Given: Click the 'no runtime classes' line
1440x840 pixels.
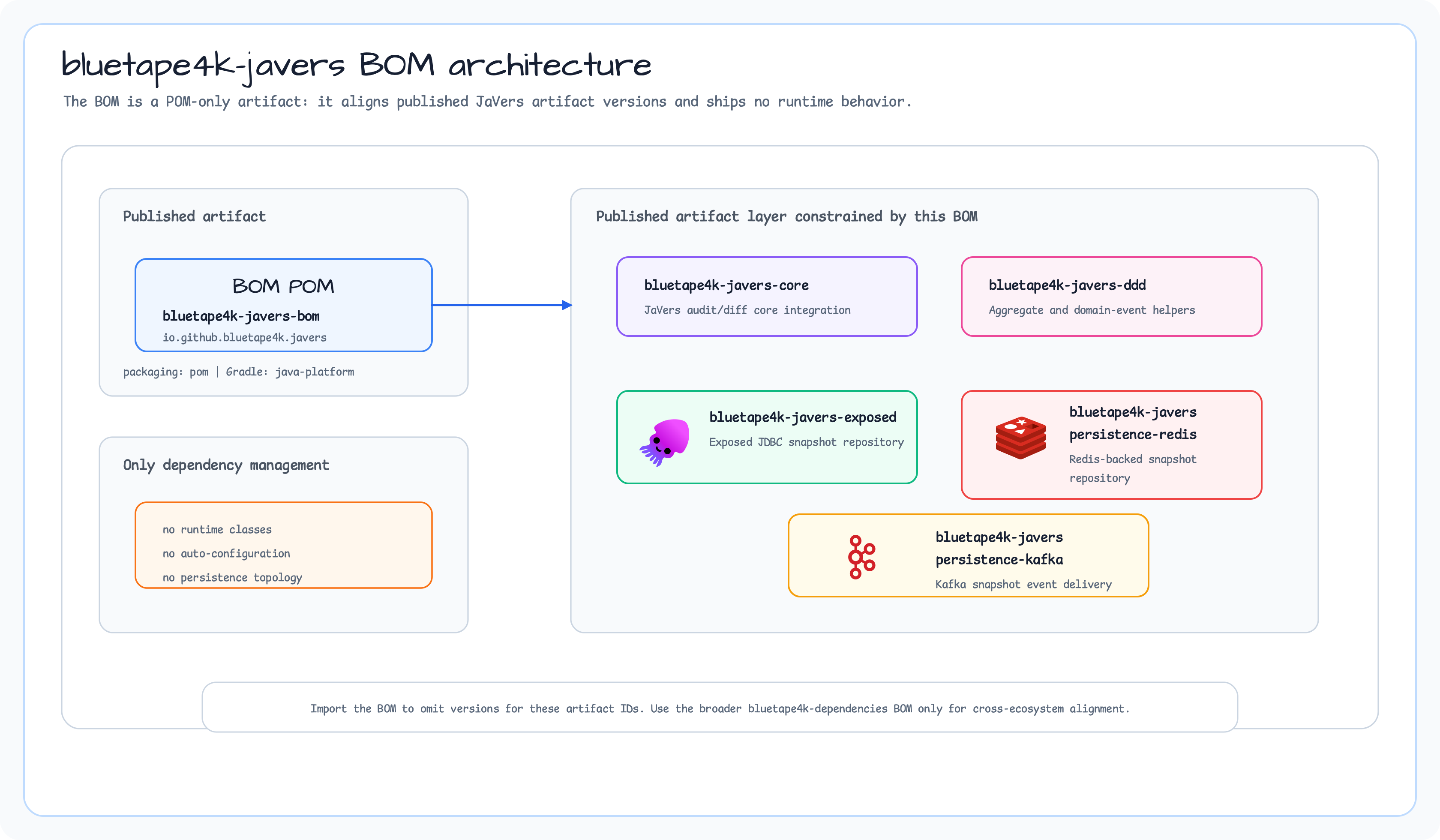Looking at the screenshot, I should (217, 530).
